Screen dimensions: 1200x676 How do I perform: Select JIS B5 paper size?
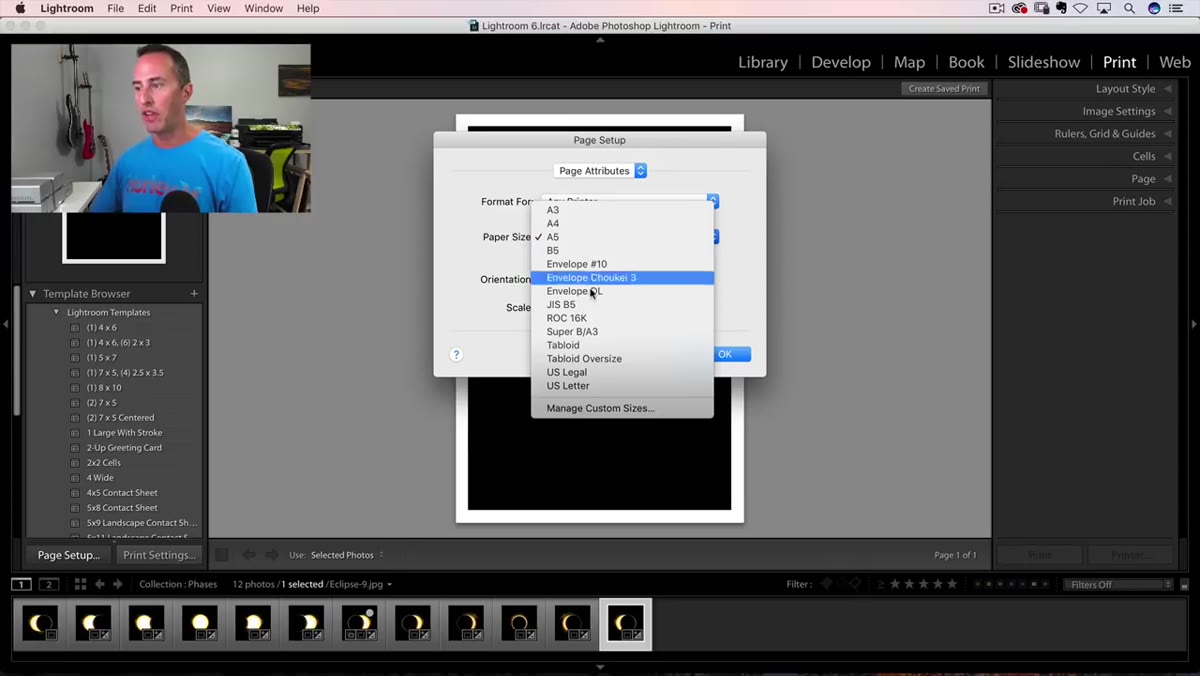622,305
